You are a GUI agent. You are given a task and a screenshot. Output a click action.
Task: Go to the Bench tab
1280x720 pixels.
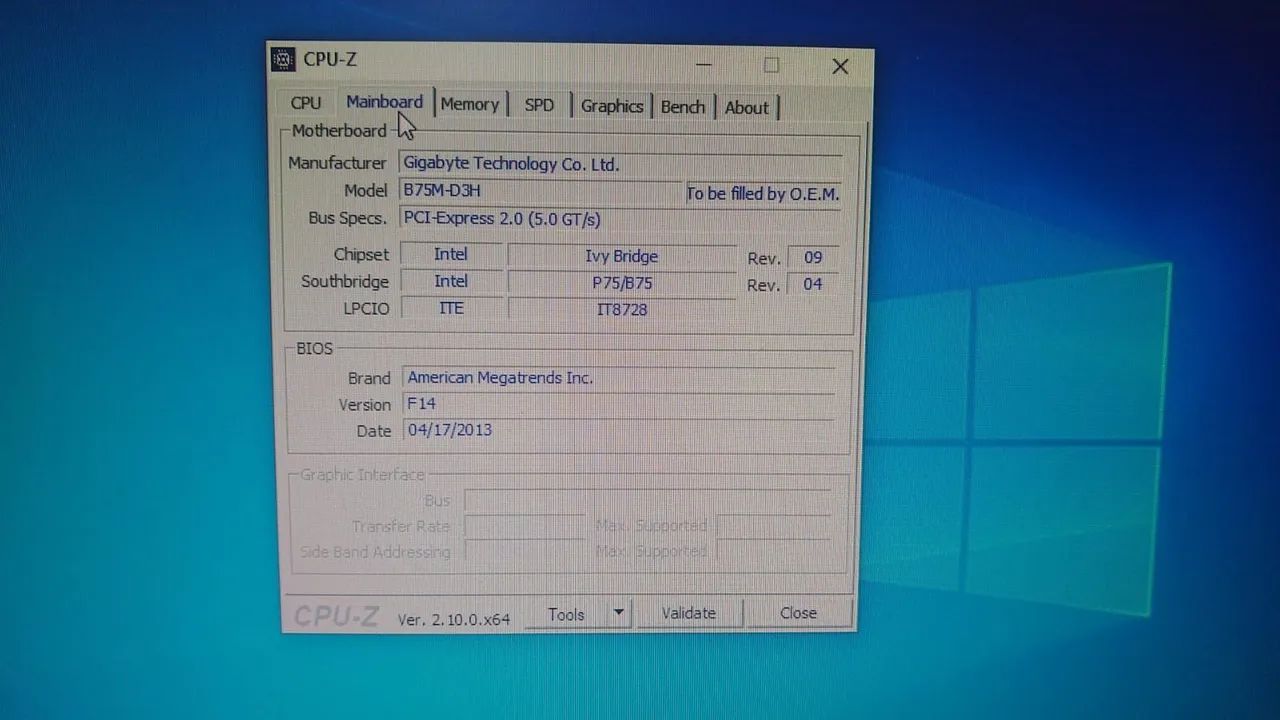point(683,107)
